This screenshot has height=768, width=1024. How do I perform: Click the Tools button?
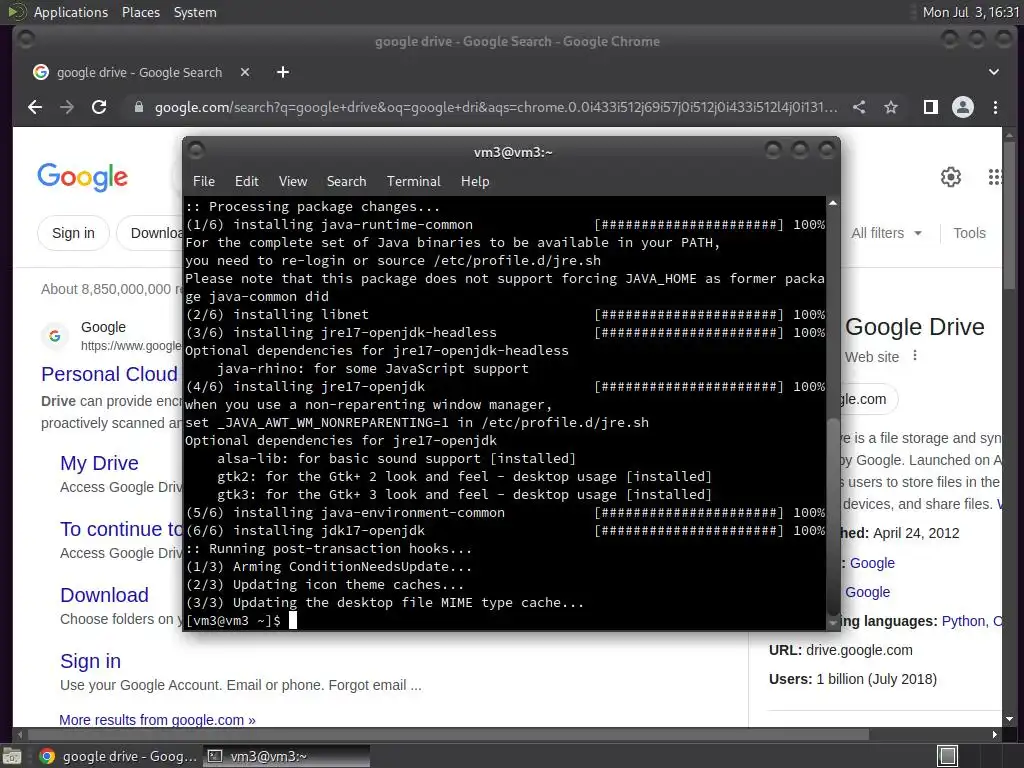[969, 233]
